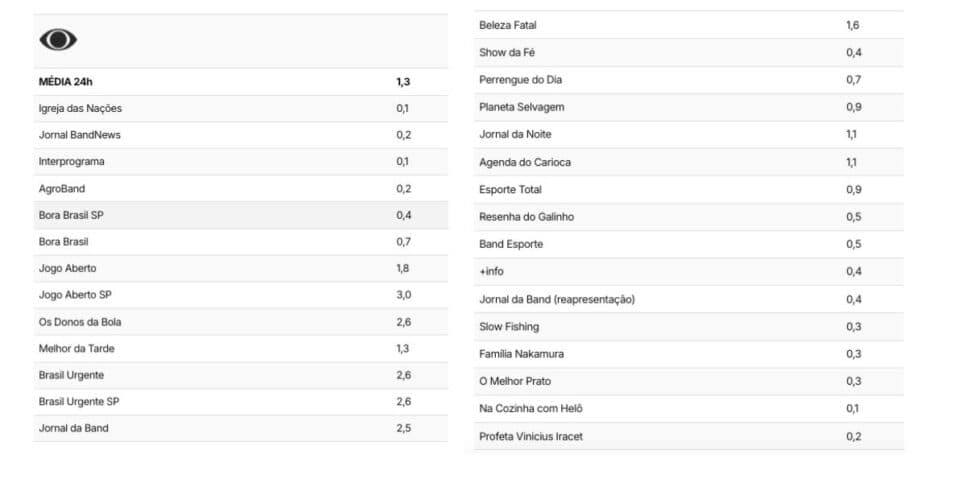The image size is (966, 483).
Task: Click the Planeta Selvagem row
Action: click(x=689, y=107)
